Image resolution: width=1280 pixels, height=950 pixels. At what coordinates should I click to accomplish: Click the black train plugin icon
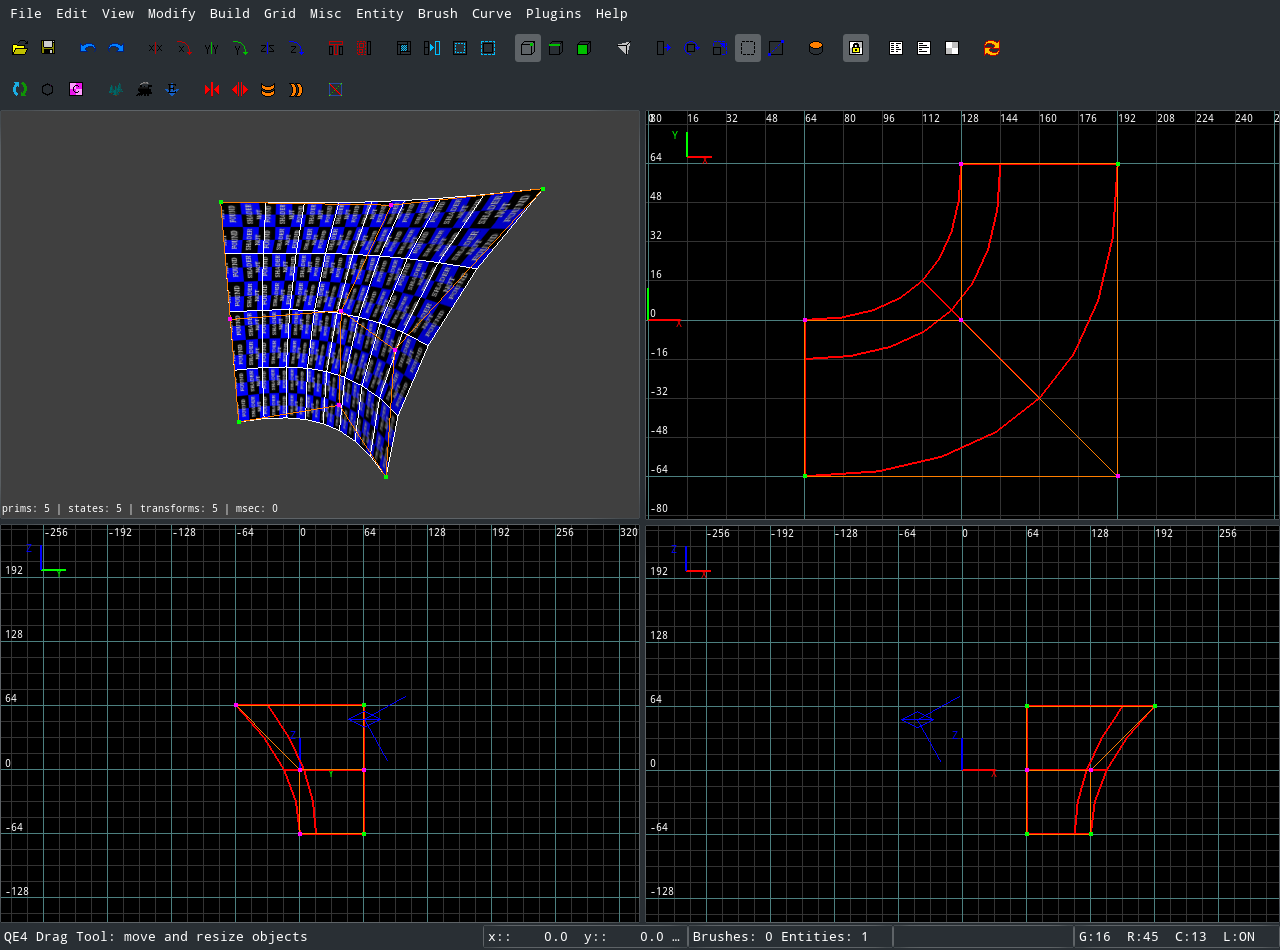(144, 89)
